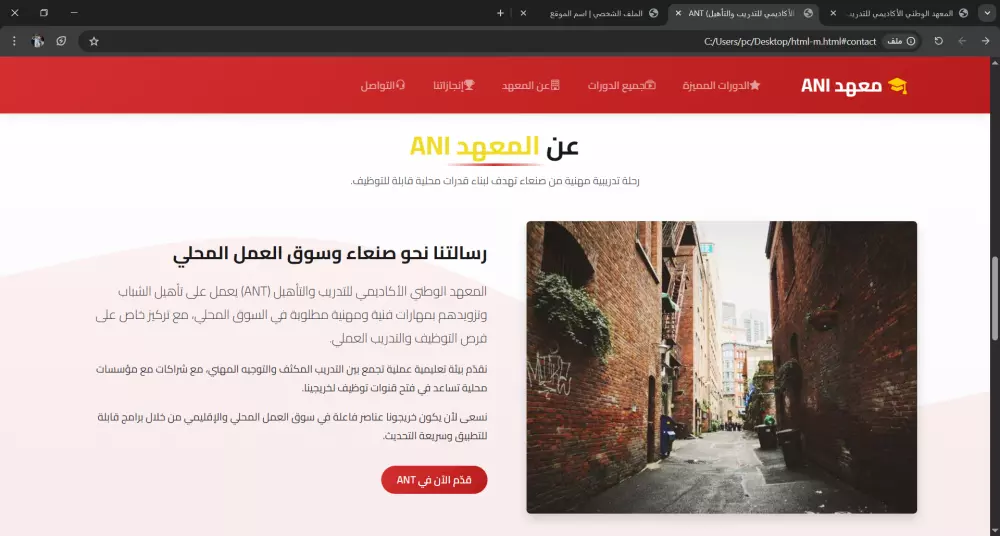Click the ملف site info chip
The image size is (1000, 536).
pos(901,41)
